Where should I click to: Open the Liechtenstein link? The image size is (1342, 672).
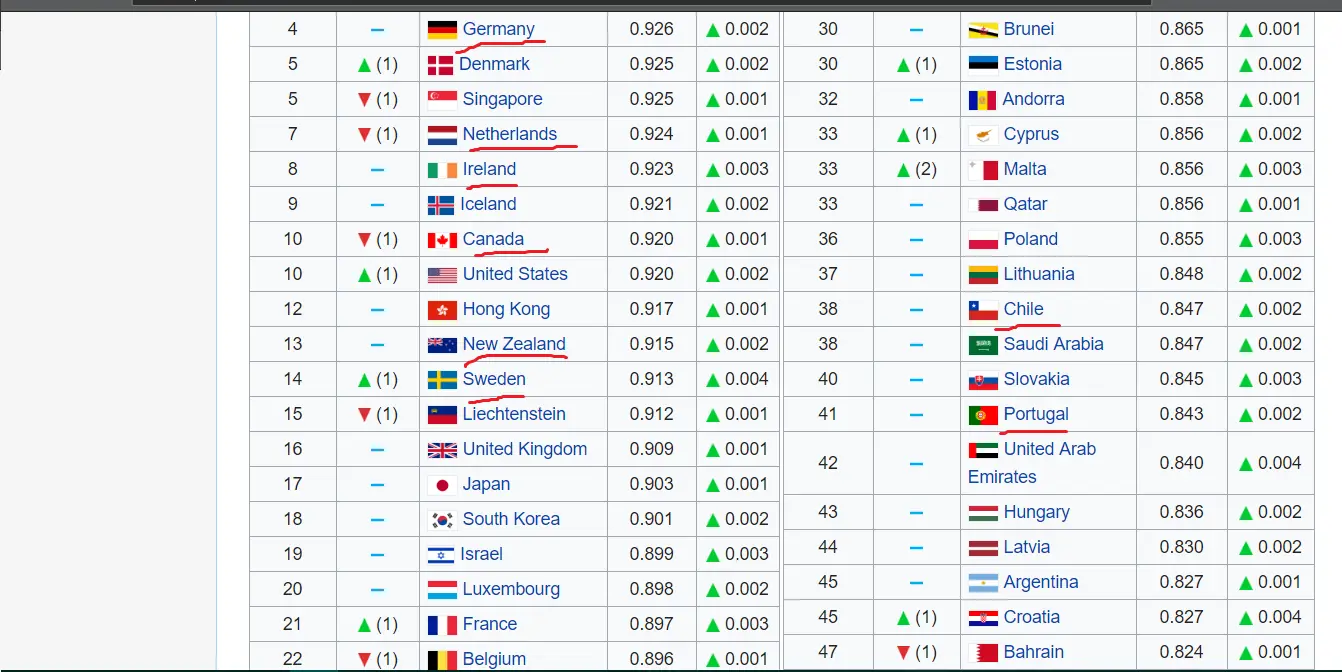[x=514, y=414]
